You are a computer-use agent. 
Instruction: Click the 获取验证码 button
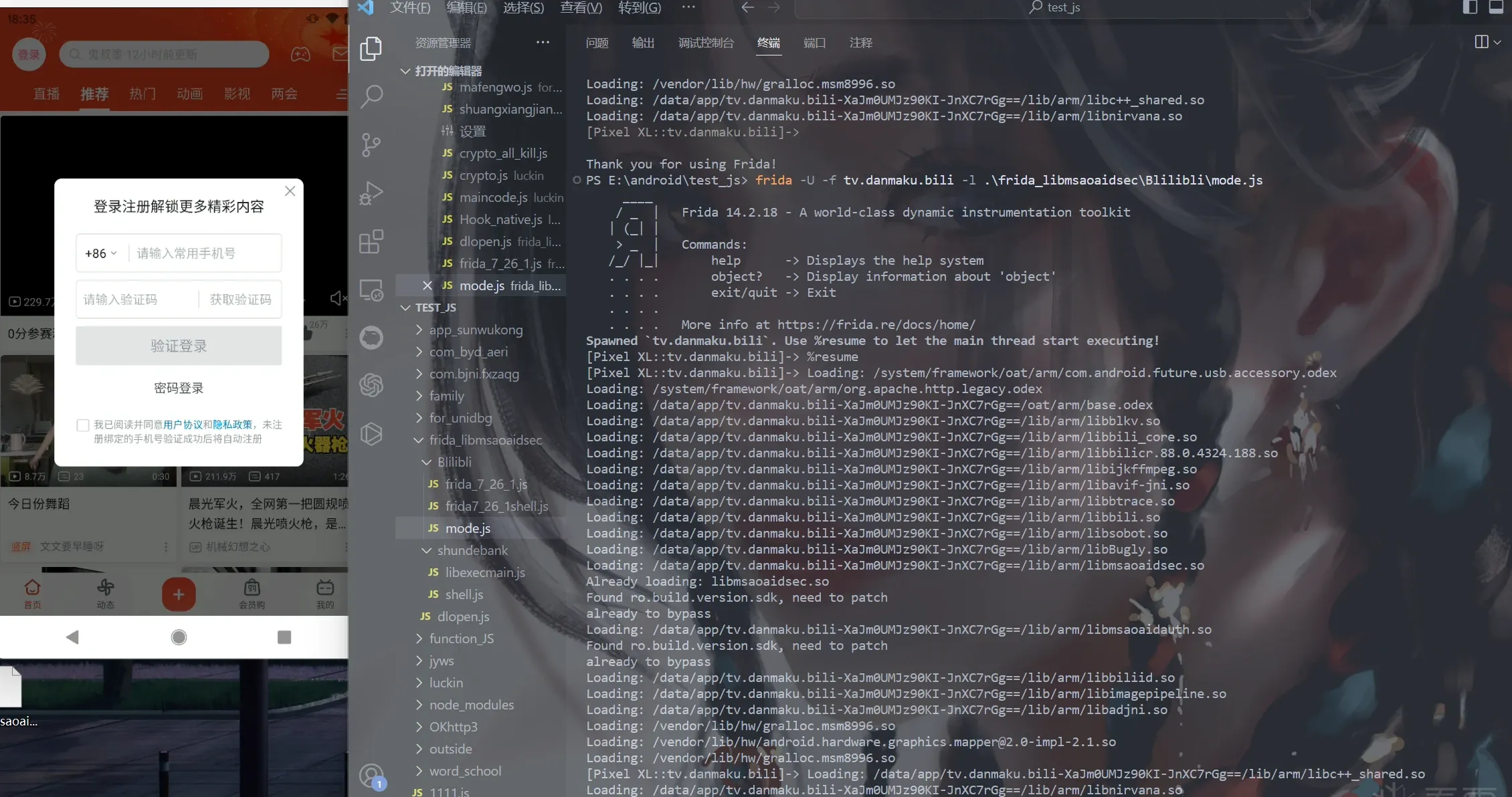(x=241, y=300)
